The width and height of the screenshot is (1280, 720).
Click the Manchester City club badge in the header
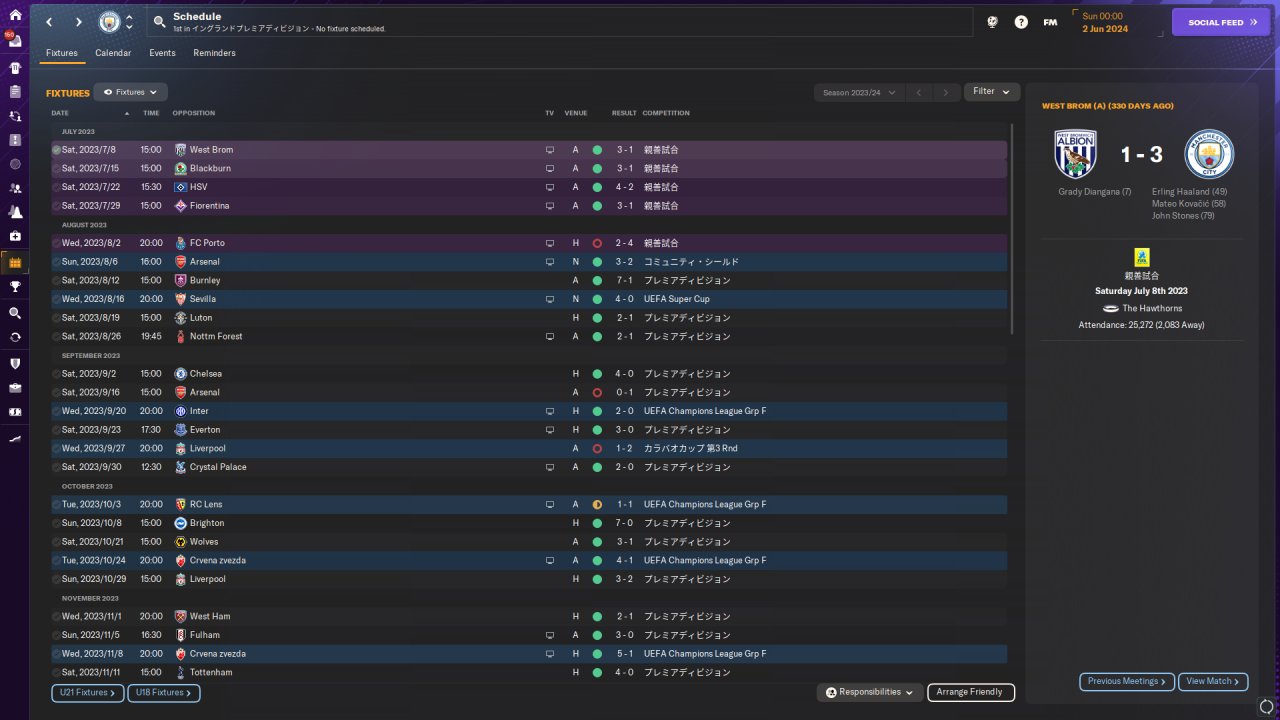coord(108,22)
